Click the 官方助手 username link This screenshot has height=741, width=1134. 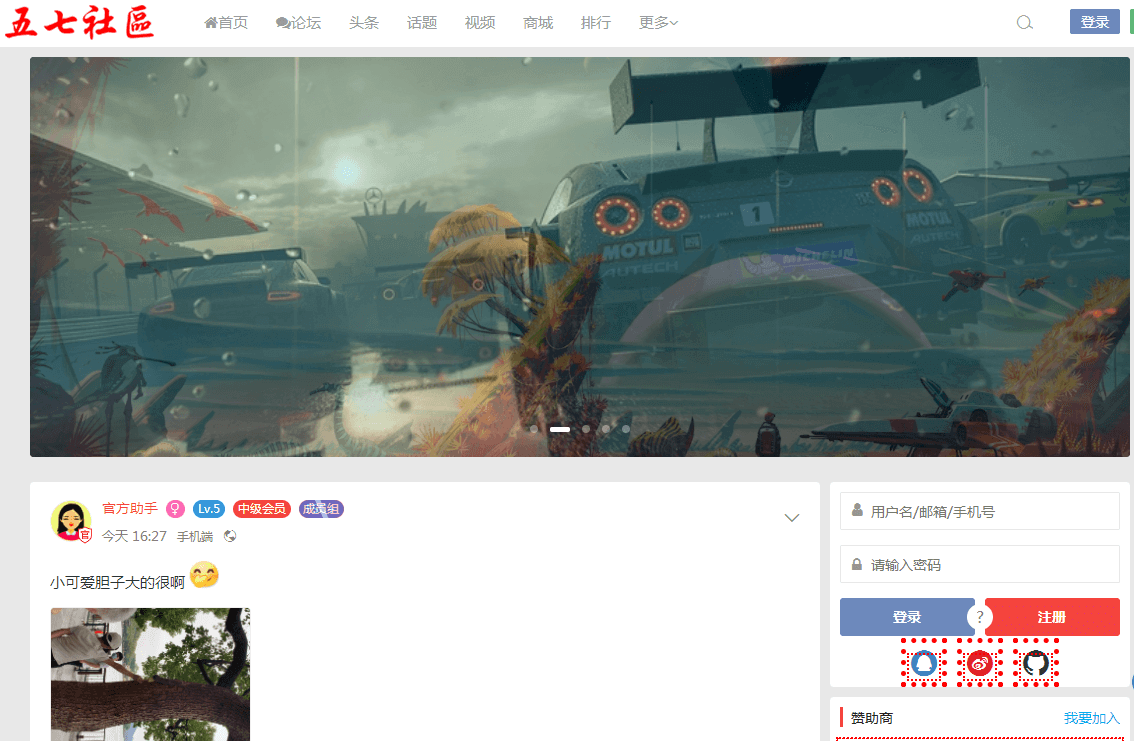pyautogui.click(x=129, y=508)
